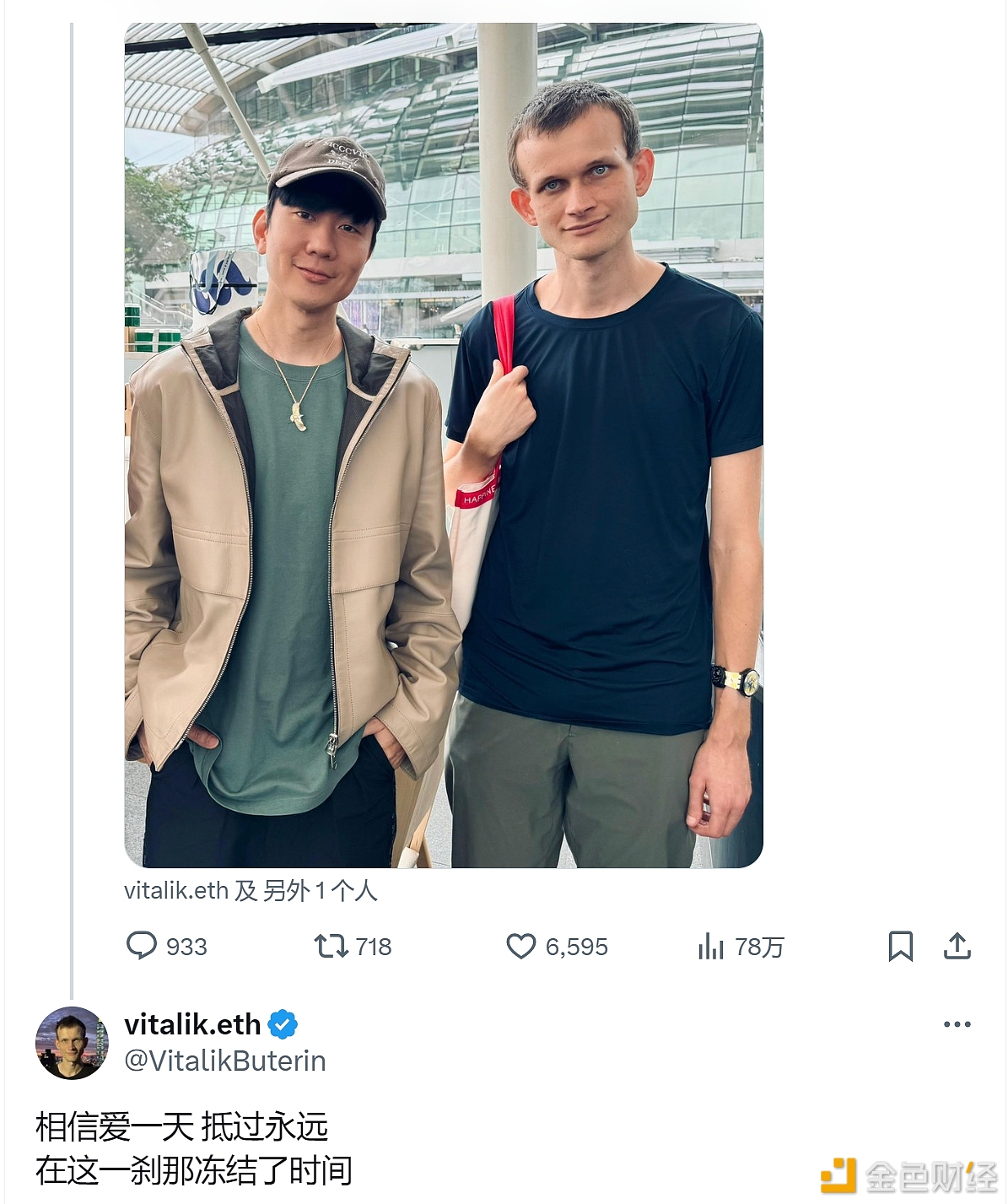Click the 78万 views count
Image resolution: width=1008 pixels, height=1204 pixels.
(759, 947)
